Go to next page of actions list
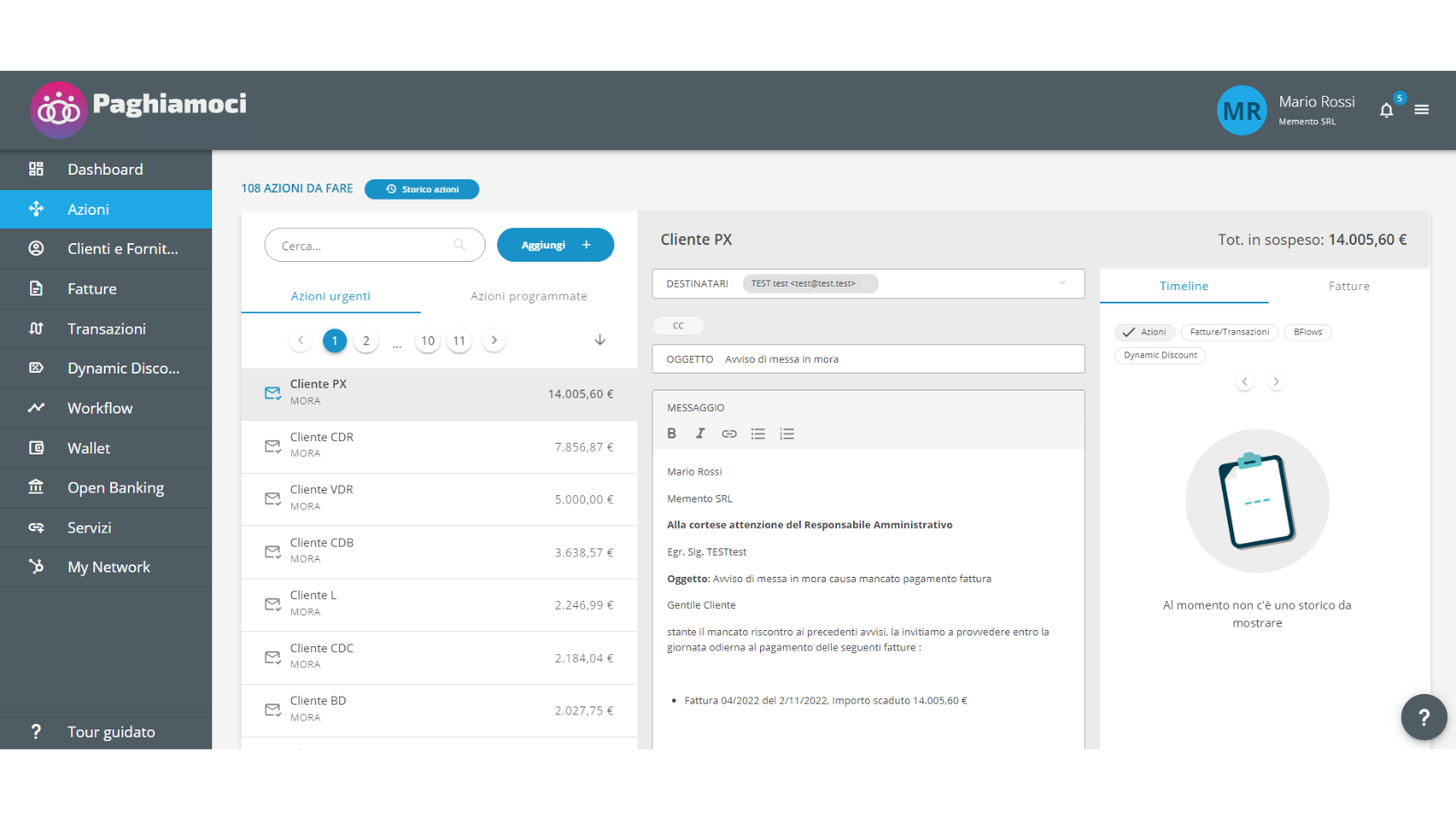The image size is (1456, 820). 495,340
